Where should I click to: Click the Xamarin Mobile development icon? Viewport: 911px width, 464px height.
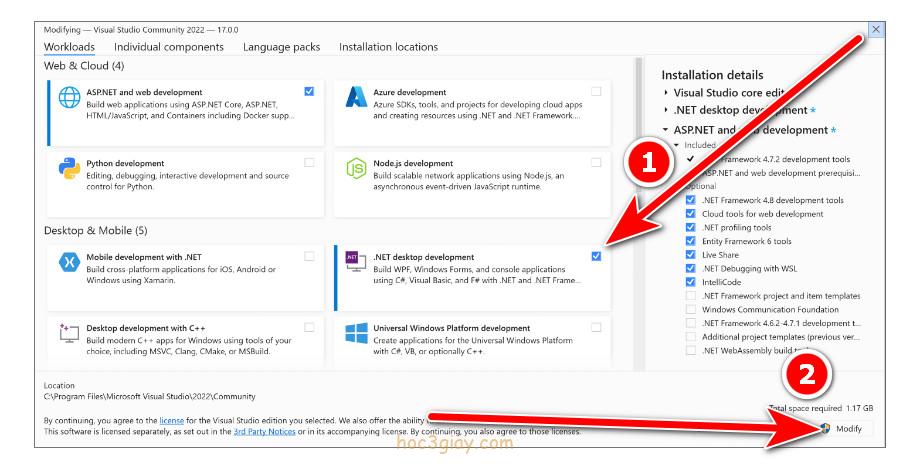pyautogui.click(x=69, y=263)
